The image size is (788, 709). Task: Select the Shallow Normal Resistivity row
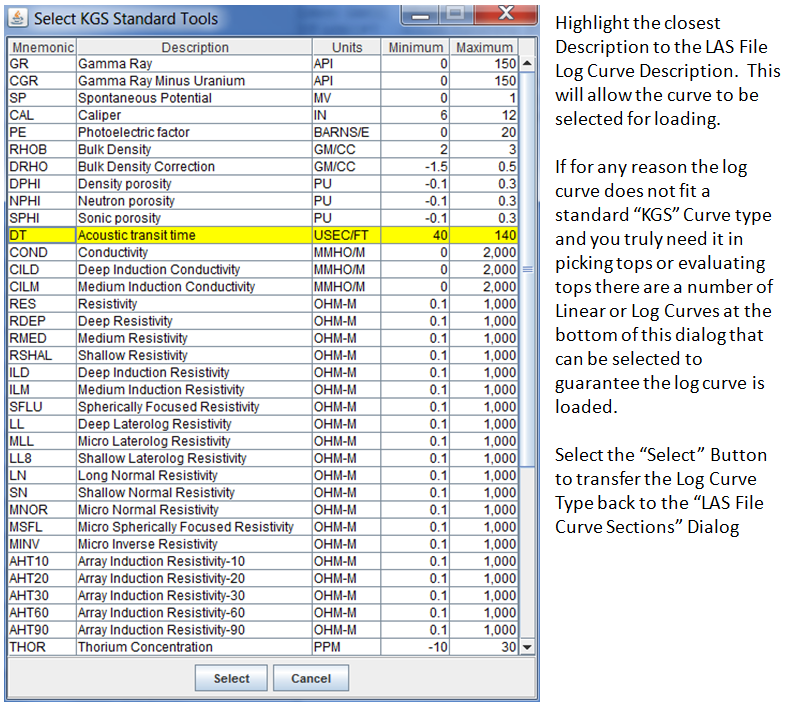[x=263, y=492]
